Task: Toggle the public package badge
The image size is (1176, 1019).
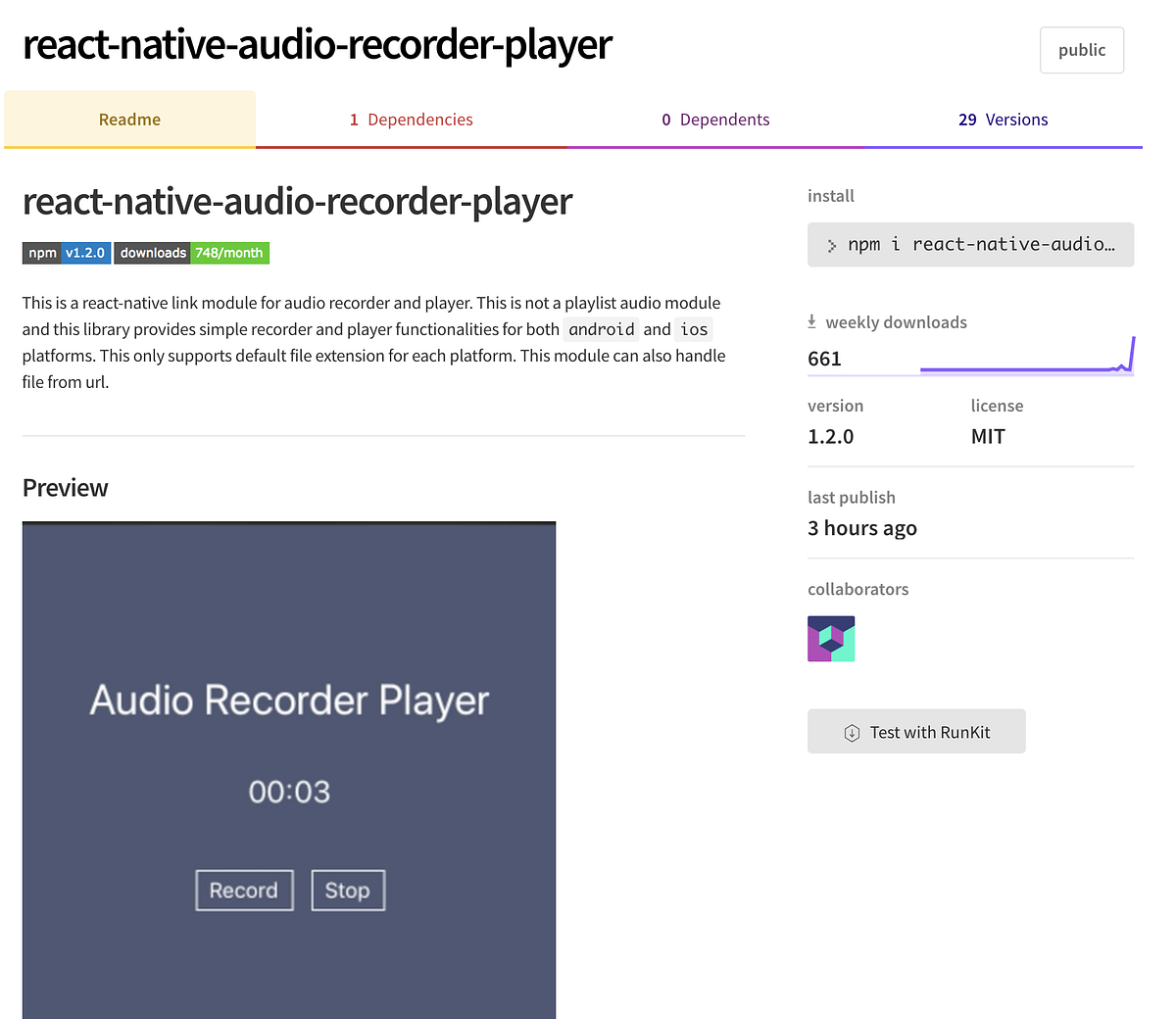Action: [1081, 49]
